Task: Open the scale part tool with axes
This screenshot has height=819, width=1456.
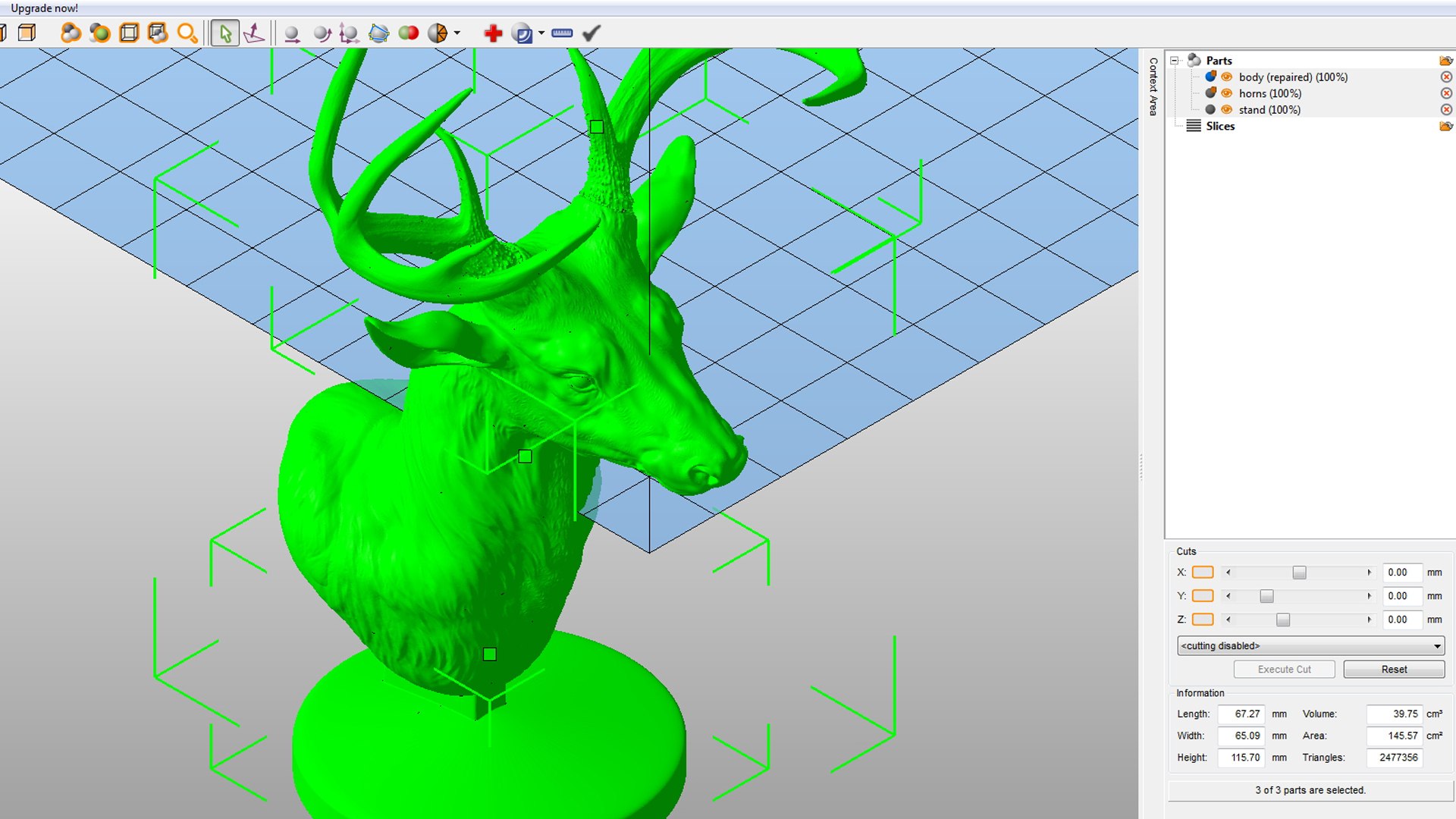Action: (x=349, y=33)
